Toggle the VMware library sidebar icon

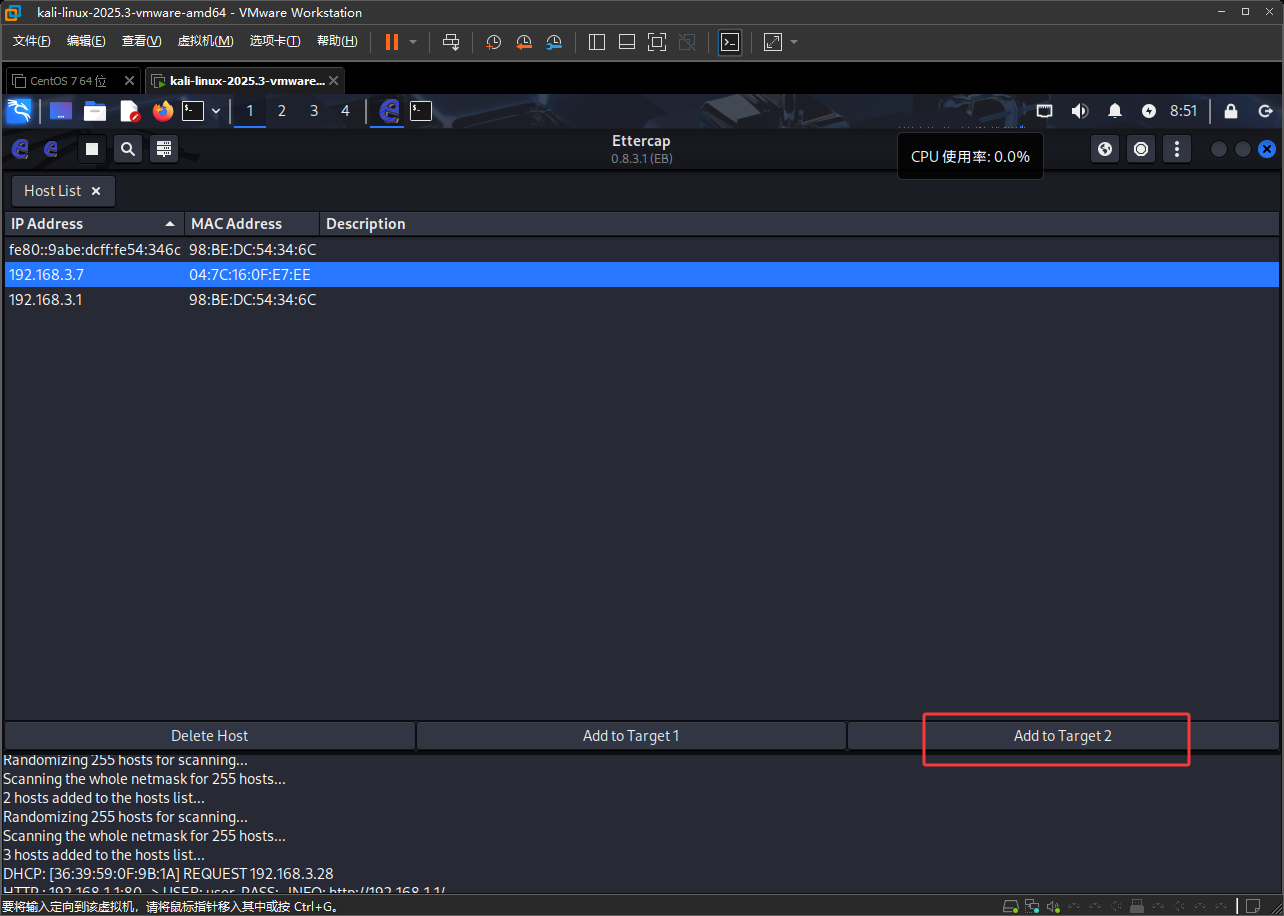point(597,42)
